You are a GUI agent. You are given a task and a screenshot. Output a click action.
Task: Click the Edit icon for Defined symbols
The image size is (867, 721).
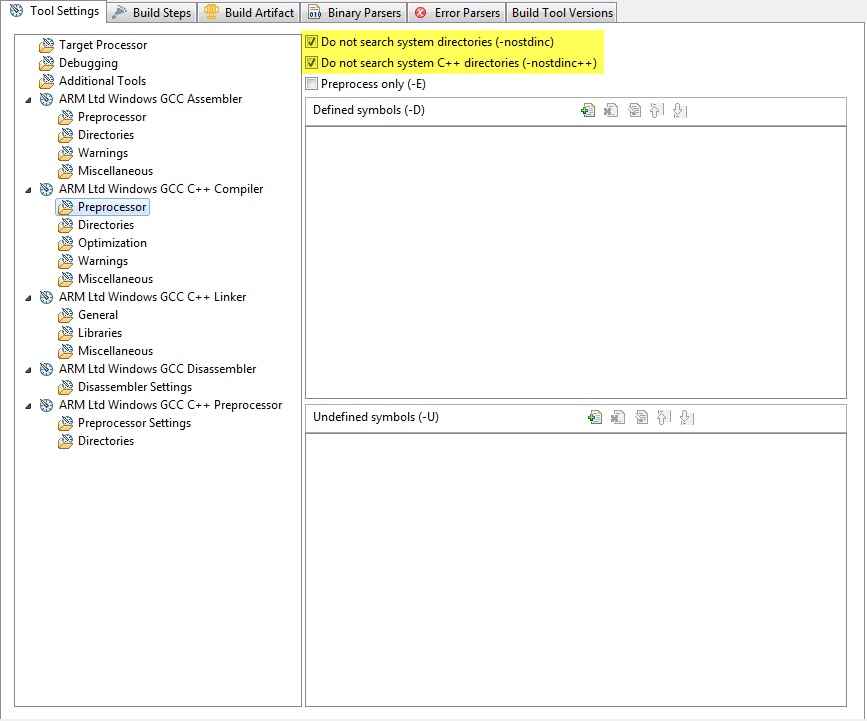pos(634,110)
